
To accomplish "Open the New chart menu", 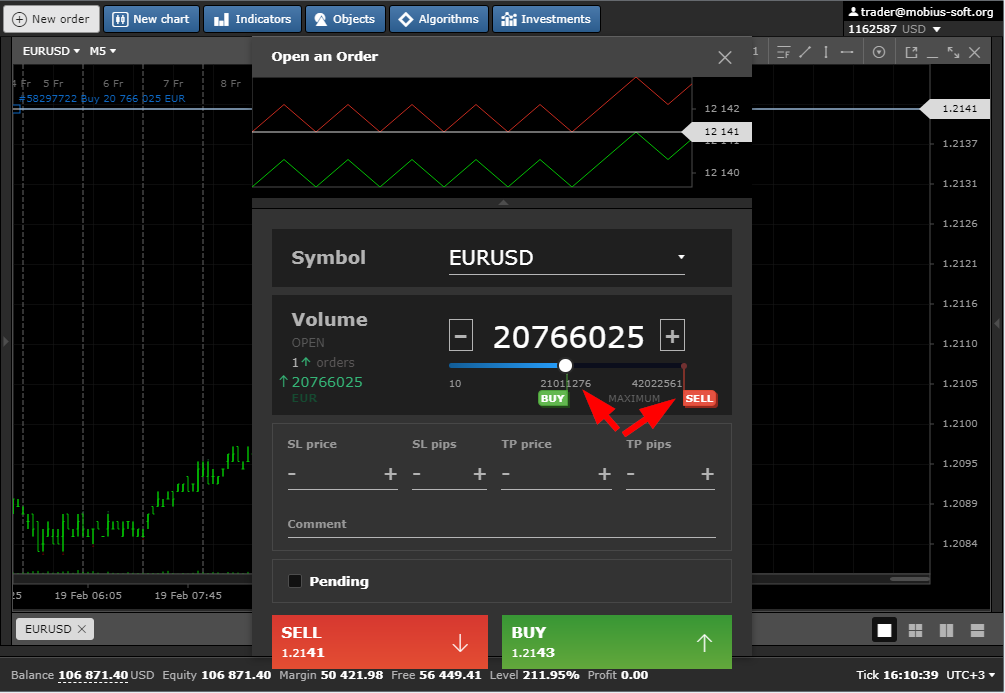I will coord(151,19).
